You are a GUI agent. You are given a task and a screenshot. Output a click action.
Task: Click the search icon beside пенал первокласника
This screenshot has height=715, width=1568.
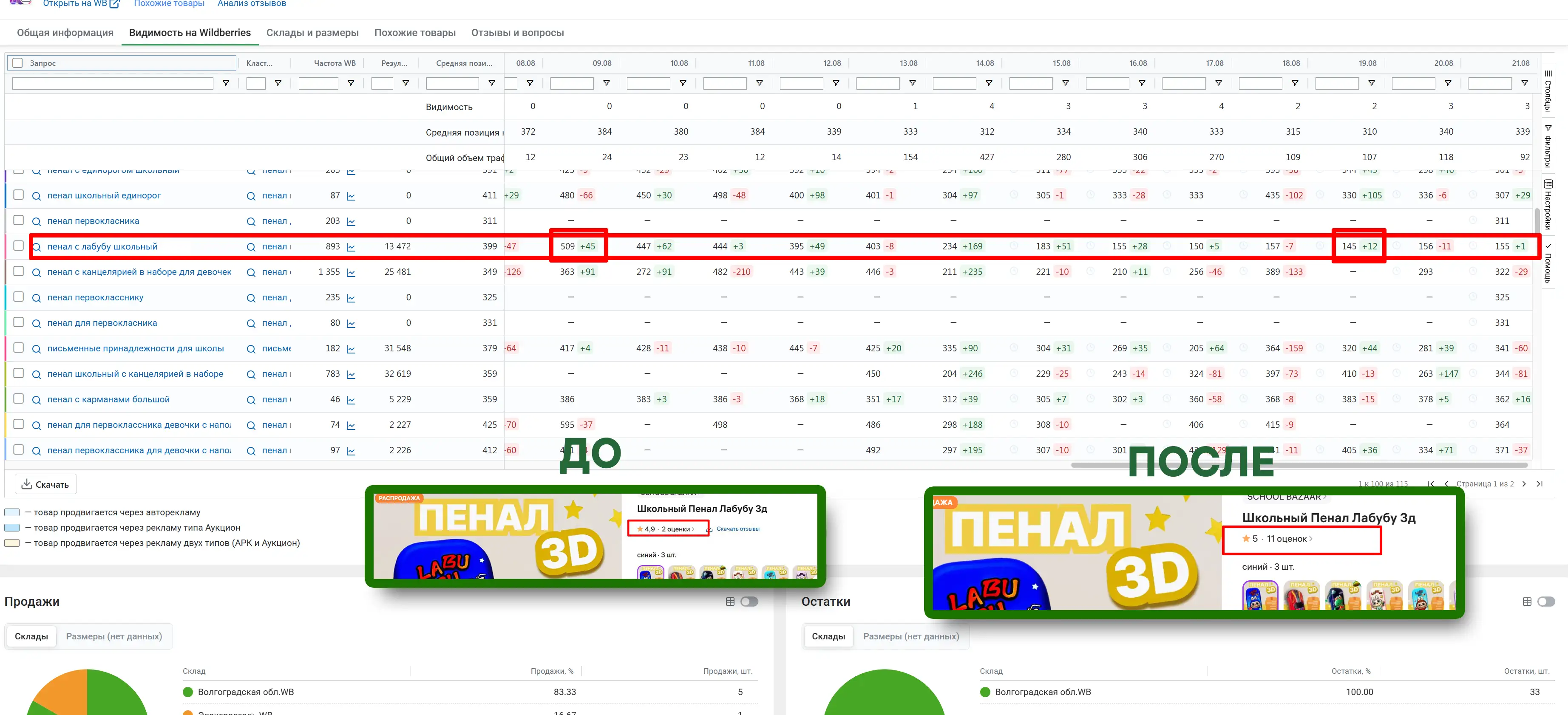point(37,221)
